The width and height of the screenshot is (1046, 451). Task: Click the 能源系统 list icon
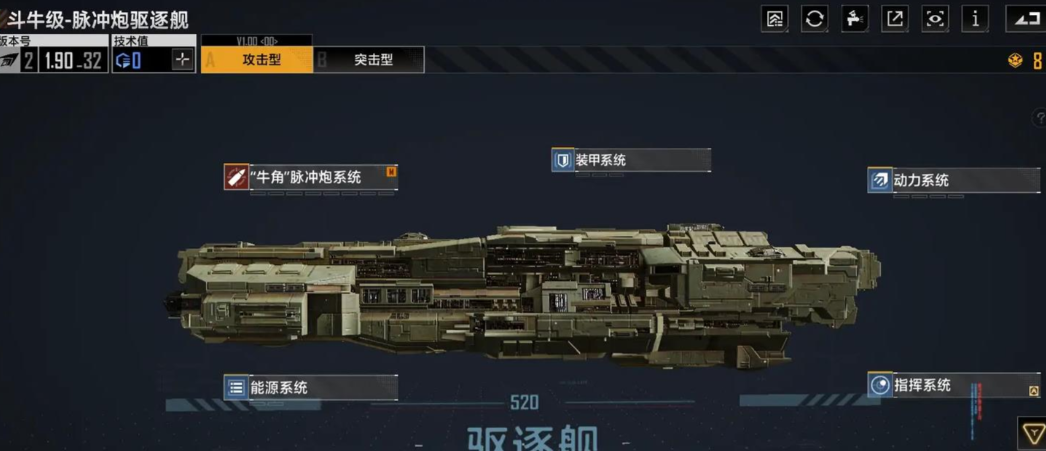point(235,387)
